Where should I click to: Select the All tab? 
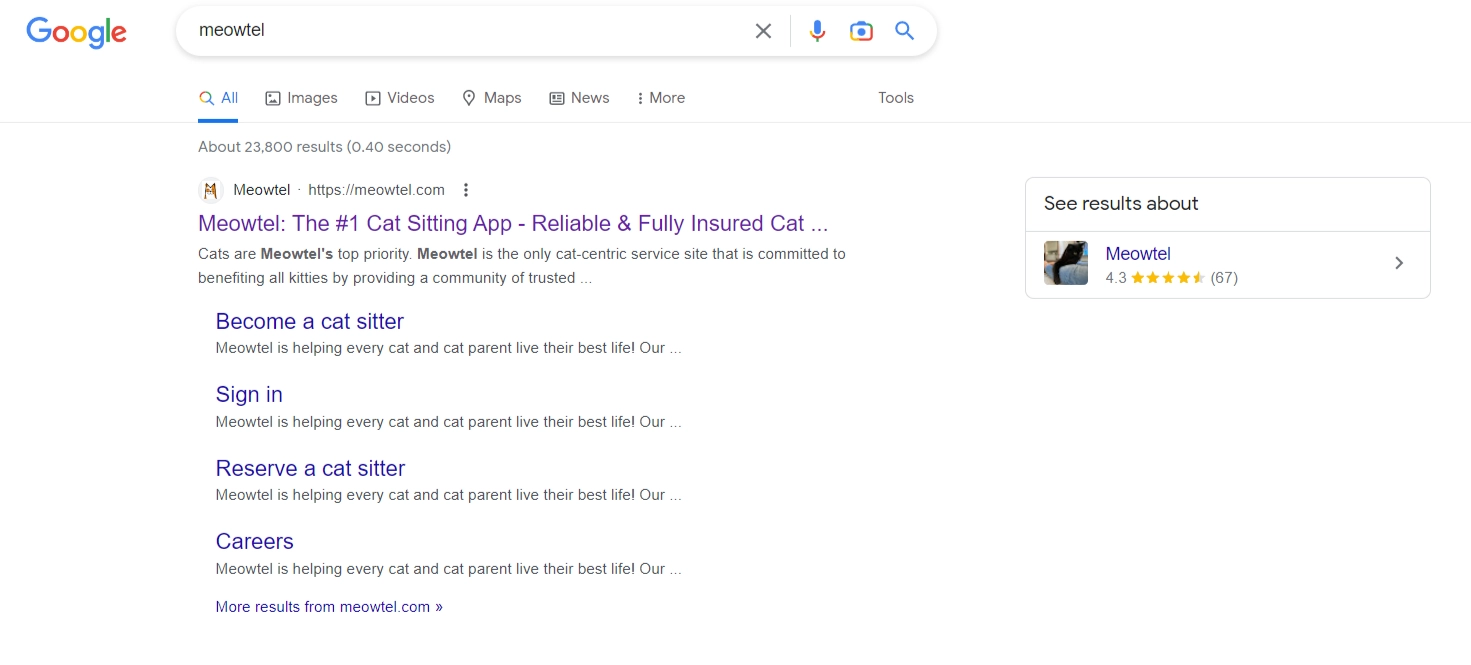(x=218, y=98)
